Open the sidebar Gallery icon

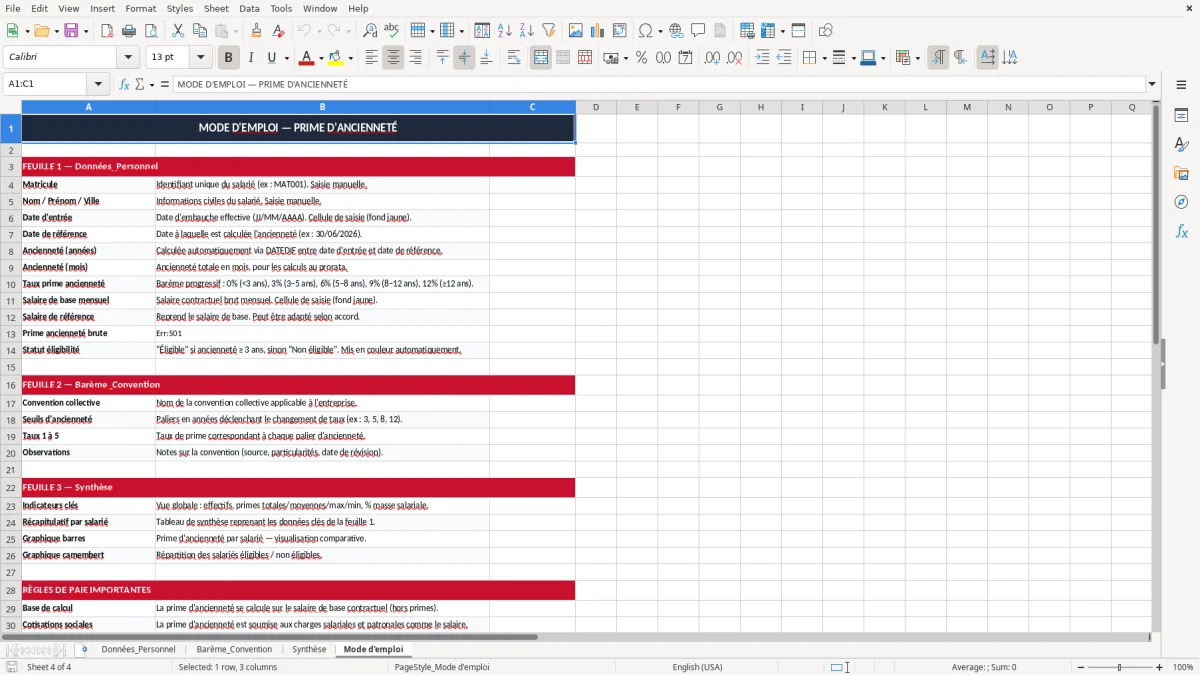(x=1181, y=174)
